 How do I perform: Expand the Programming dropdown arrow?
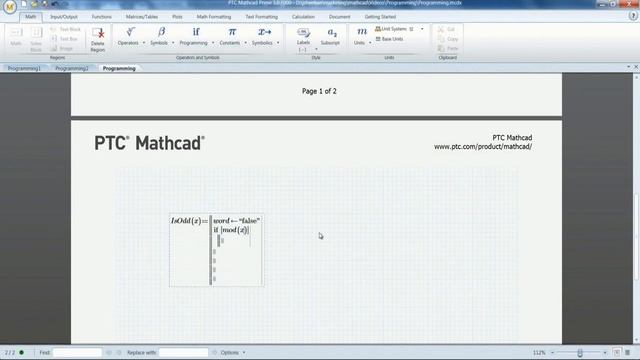[213, 43]
